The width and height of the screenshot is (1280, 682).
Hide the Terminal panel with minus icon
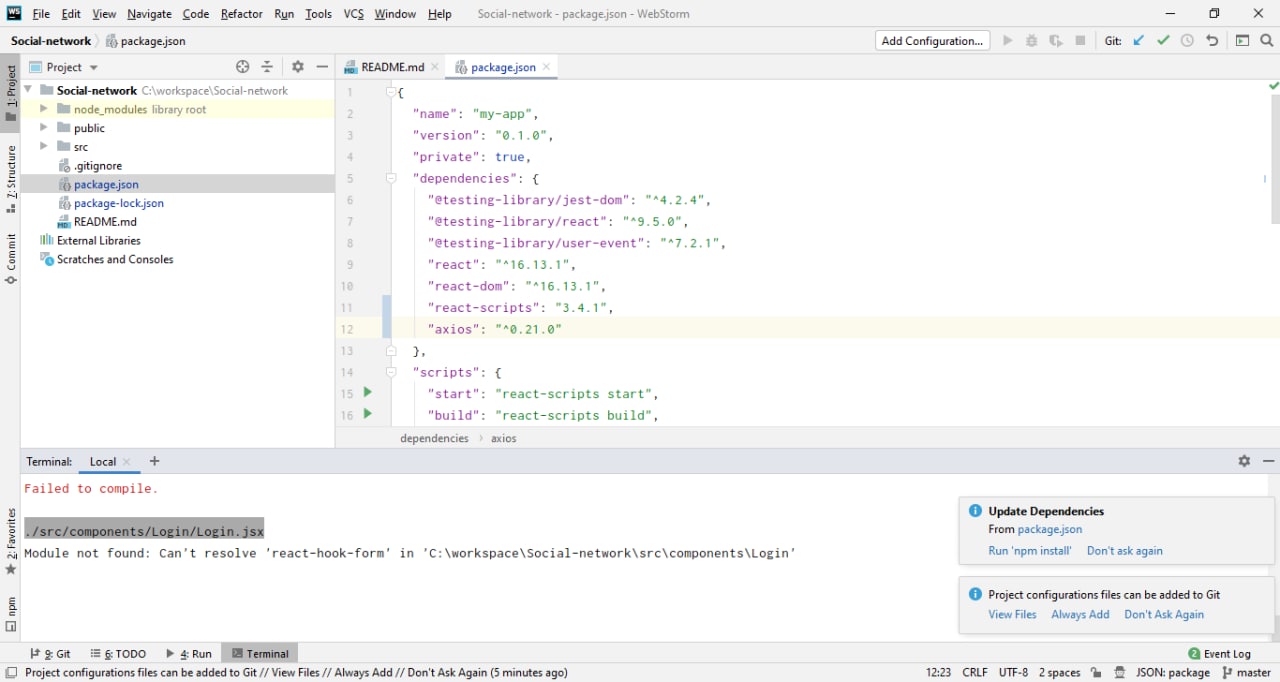1269,461
